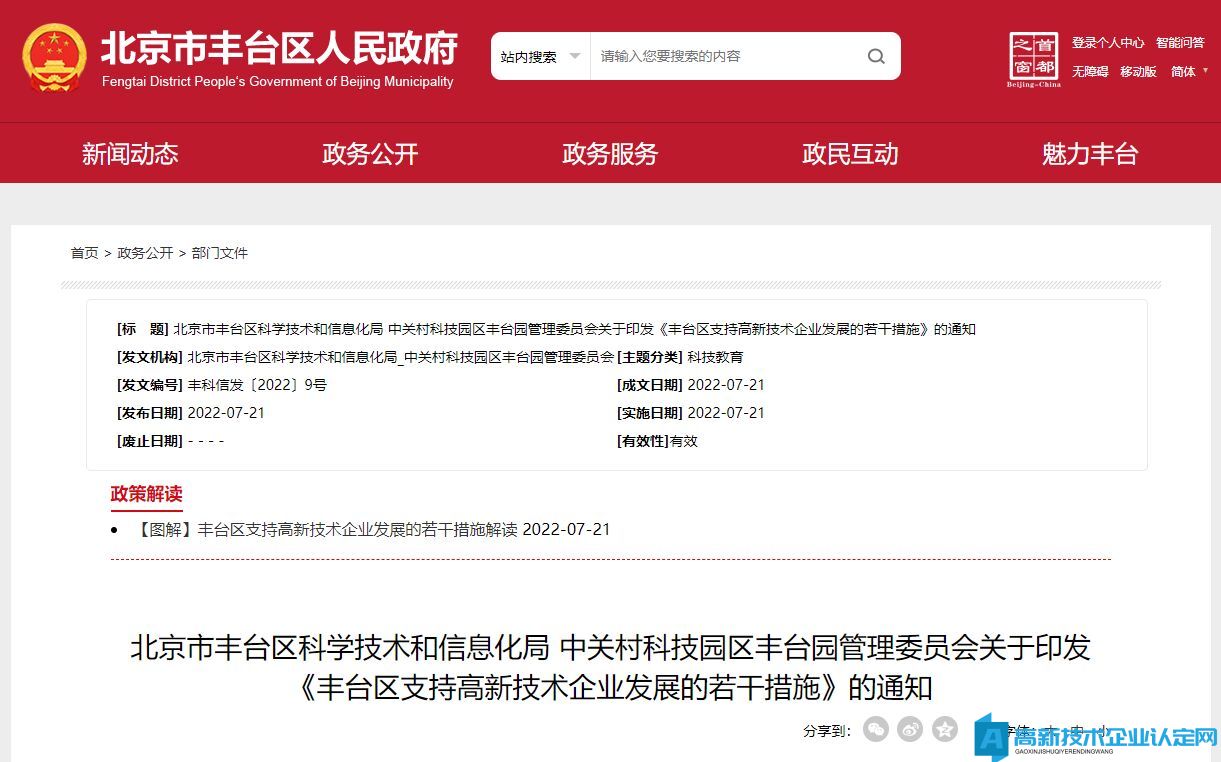Share to QQ Zone star icon
Screen dimensions: 1221x762
pos(945,729)
